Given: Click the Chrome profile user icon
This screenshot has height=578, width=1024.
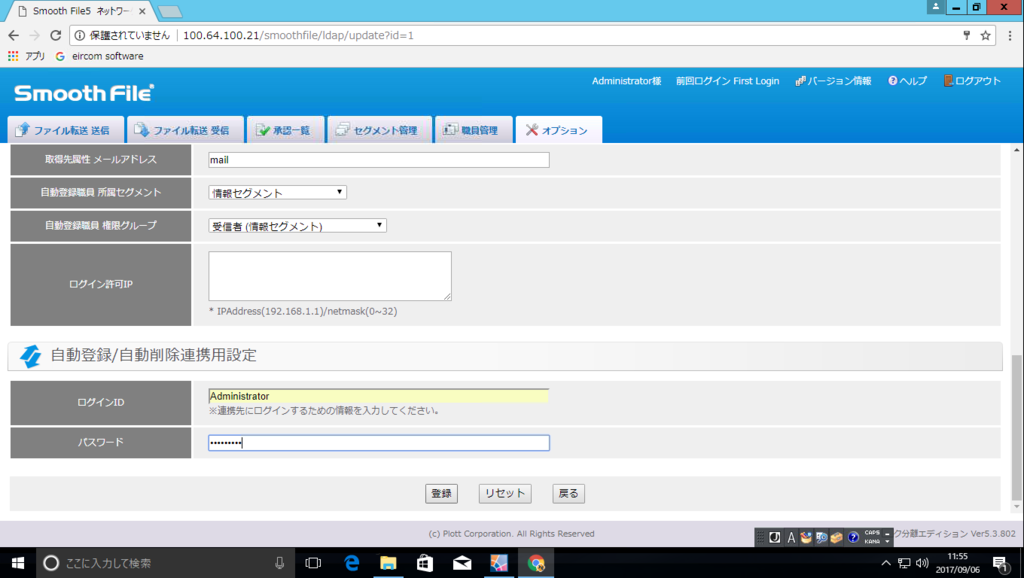Looking at the screenshot, I should [x=935, y=7].
